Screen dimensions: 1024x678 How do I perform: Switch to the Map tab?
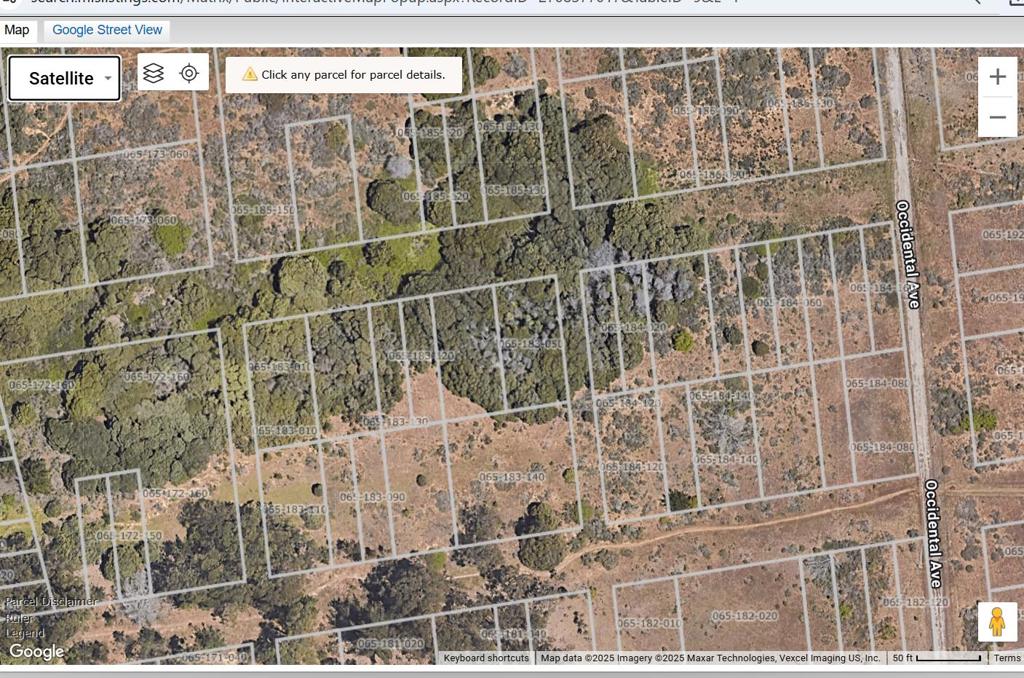17,30
